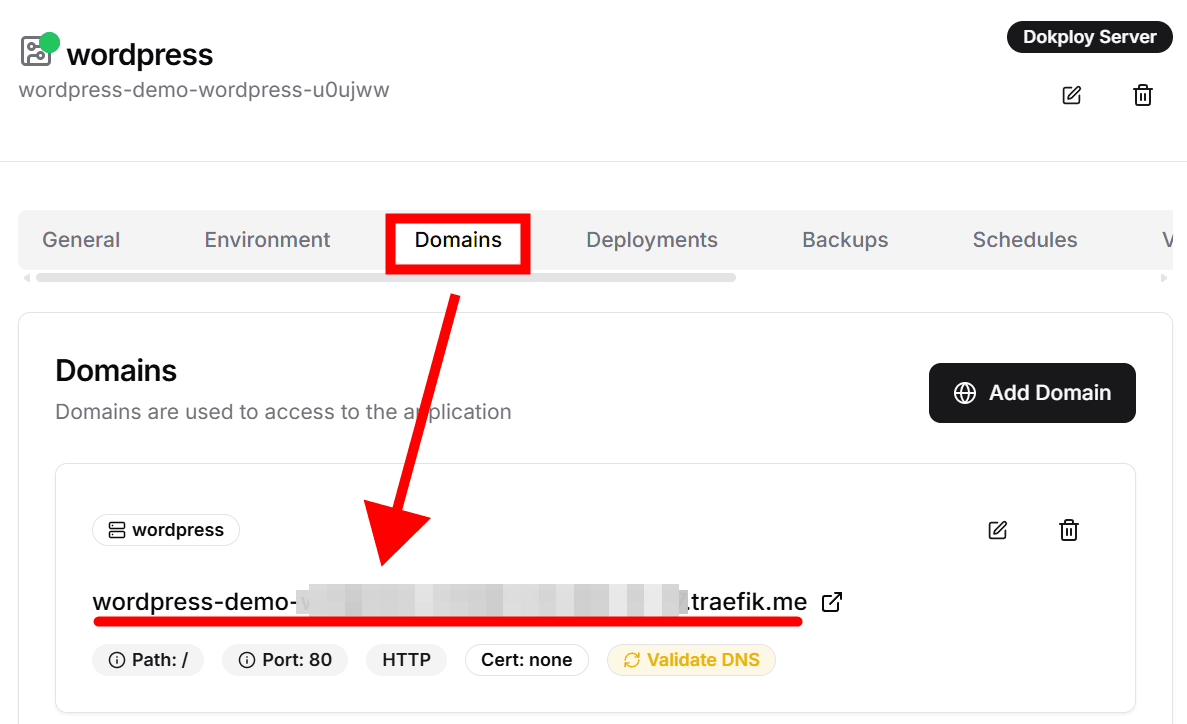Click the Dokploy Server badge
1187x724 pixels.
(x=1089, y=38)
